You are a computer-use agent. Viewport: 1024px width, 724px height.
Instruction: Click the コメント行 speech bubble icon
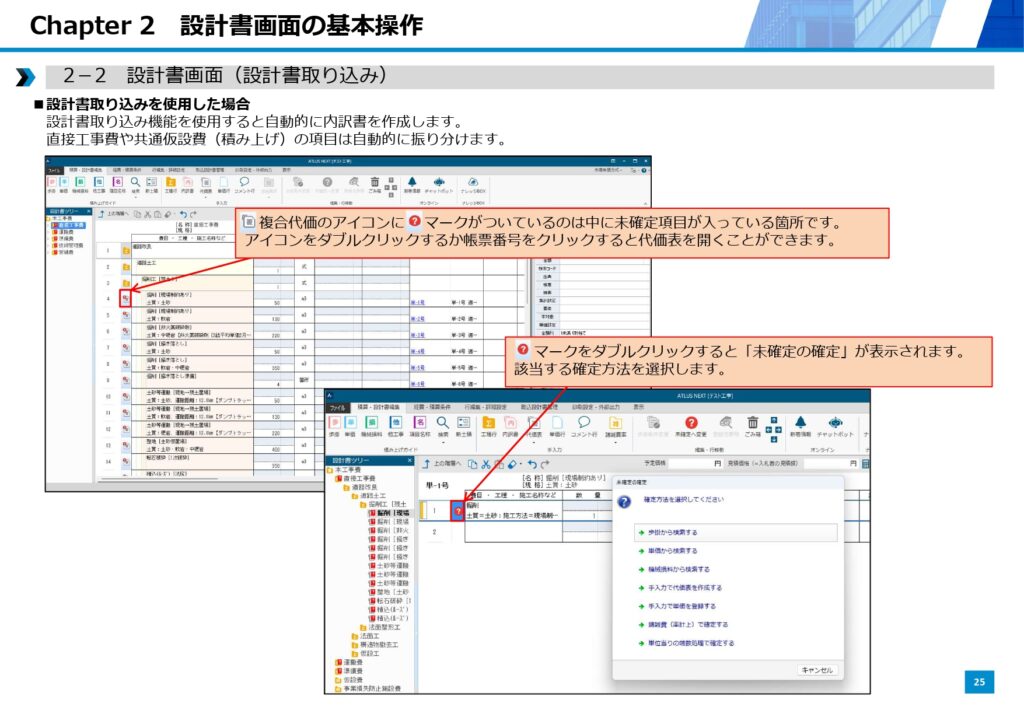(x=583, y=424)
